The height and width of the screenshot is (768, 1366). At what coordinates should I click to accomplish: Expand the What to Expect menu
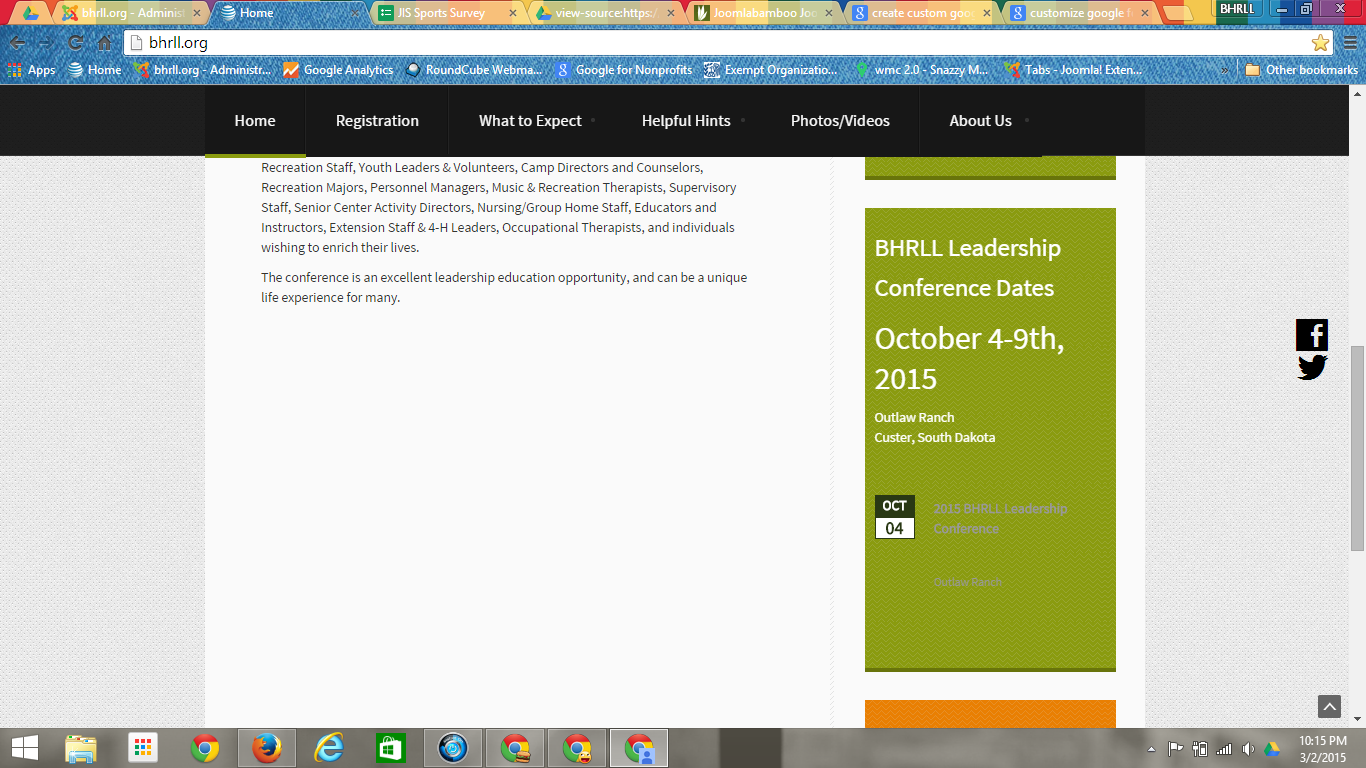pyautogui.click(x=530, y=121)
